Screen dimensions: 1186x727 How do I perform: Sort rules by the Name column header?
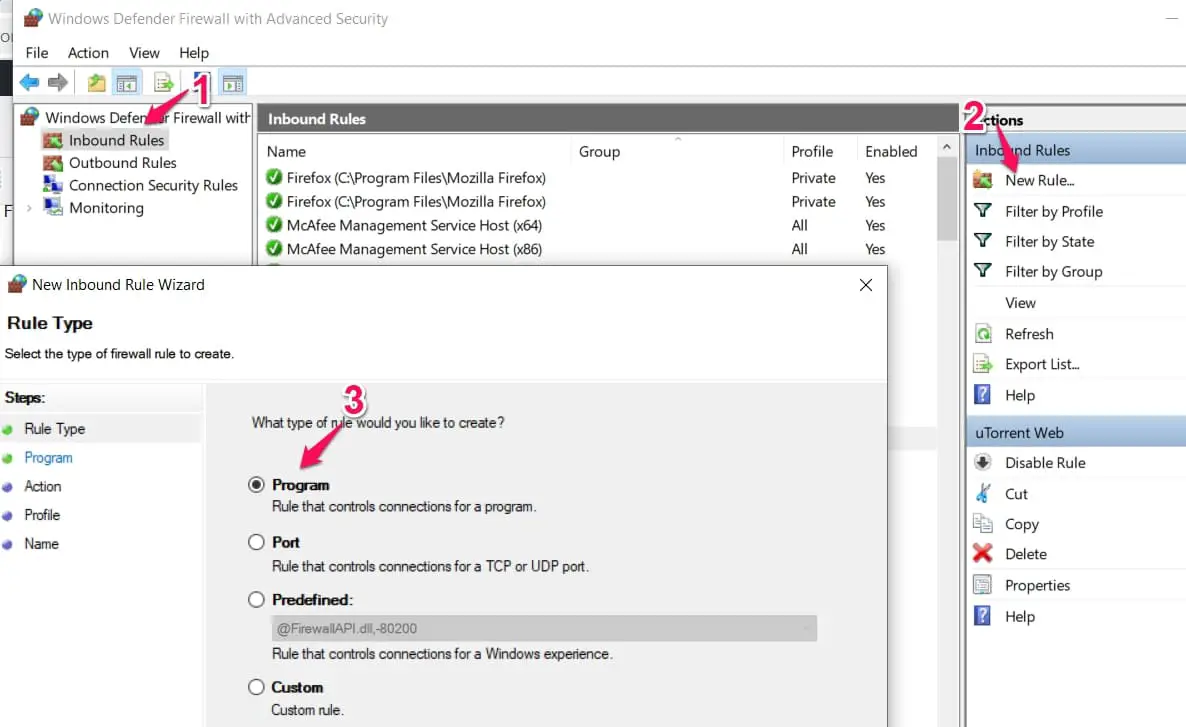(286, 151)
